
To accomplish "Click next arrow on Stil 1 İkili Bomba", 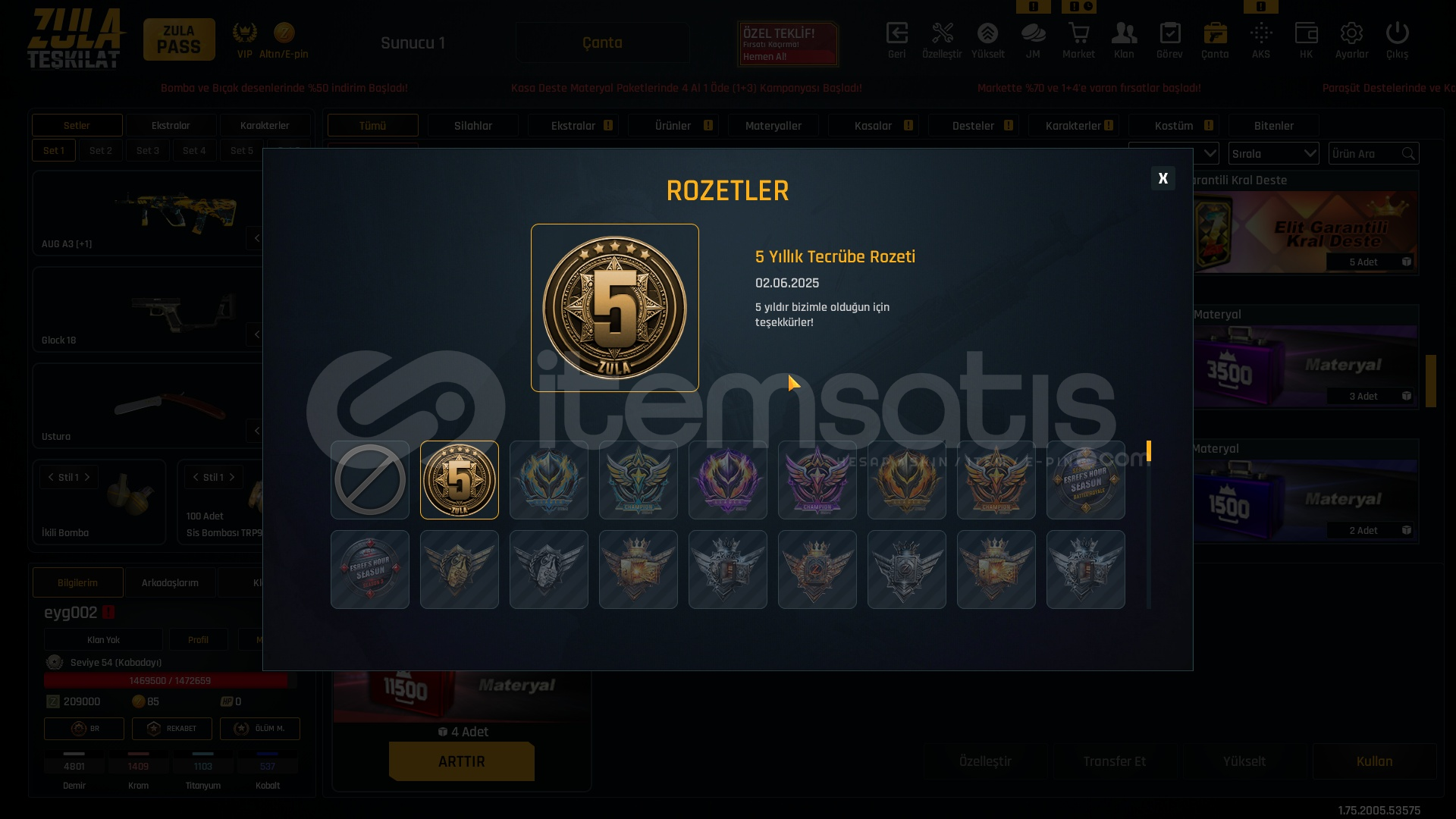I will [87, 477].
